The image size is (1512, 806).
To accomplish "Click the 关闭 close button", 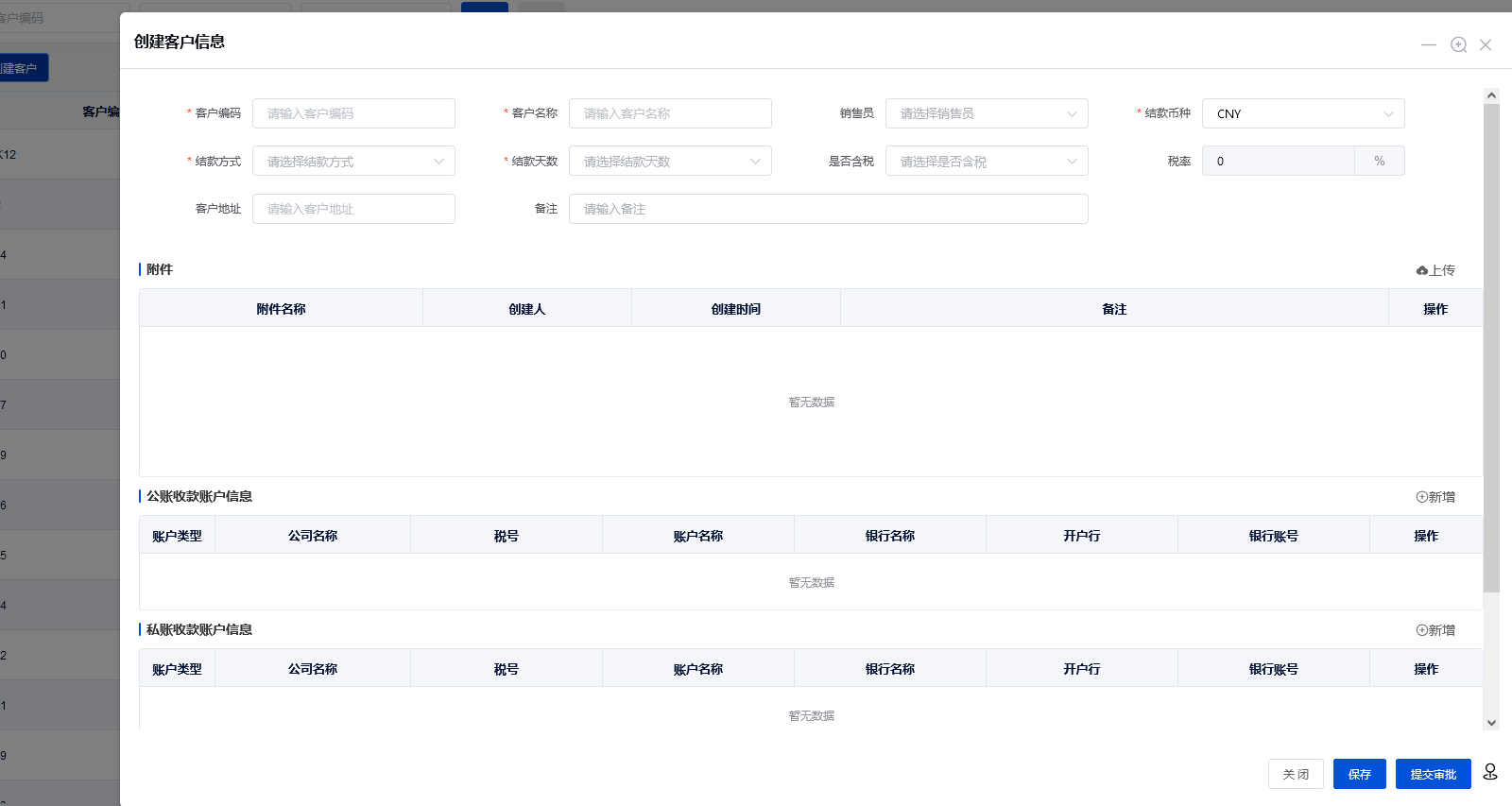I will [1296, 774].
